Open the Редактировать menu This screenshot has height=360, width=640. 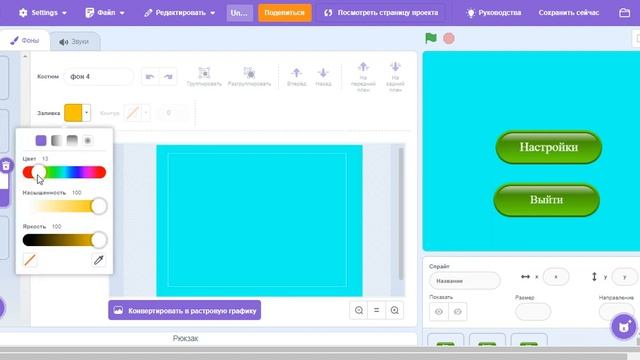pyautogui.click(x=180, y=13)
